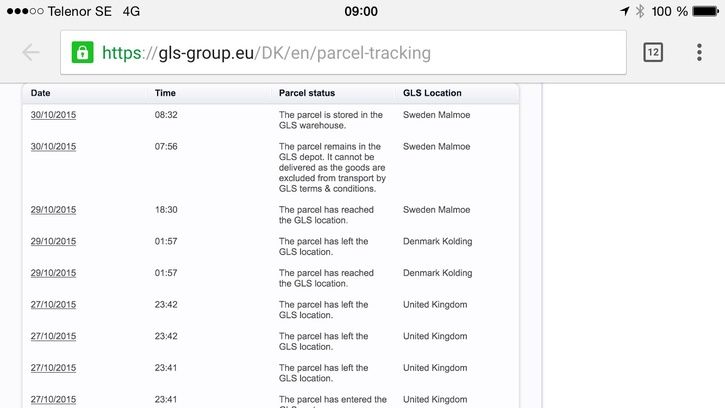This screenshot has width=725, height=408.
Task: Tap the green secure padlock icon
Action: 82,52
